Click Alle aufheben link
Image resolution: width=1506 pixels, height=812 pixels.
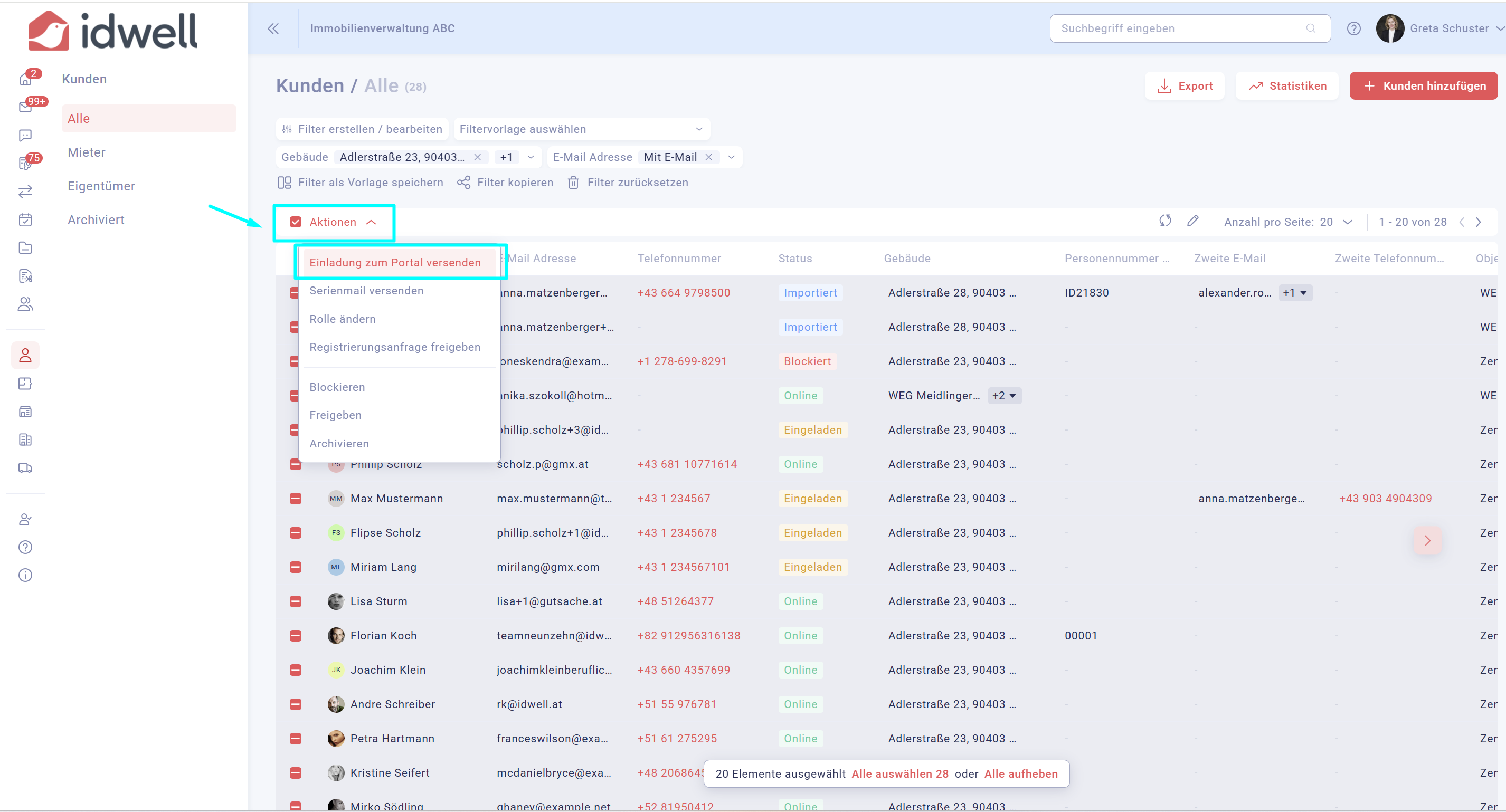coord(1021,773)
